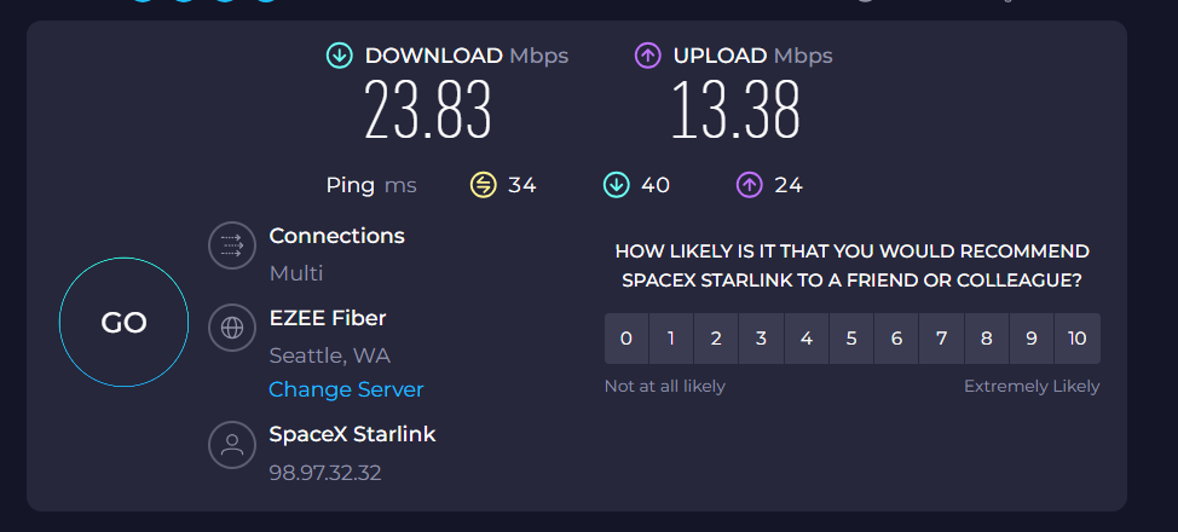This screenshot has width=1178, height=532.
Task: Click the upload arrow icon
Action: 648,56
